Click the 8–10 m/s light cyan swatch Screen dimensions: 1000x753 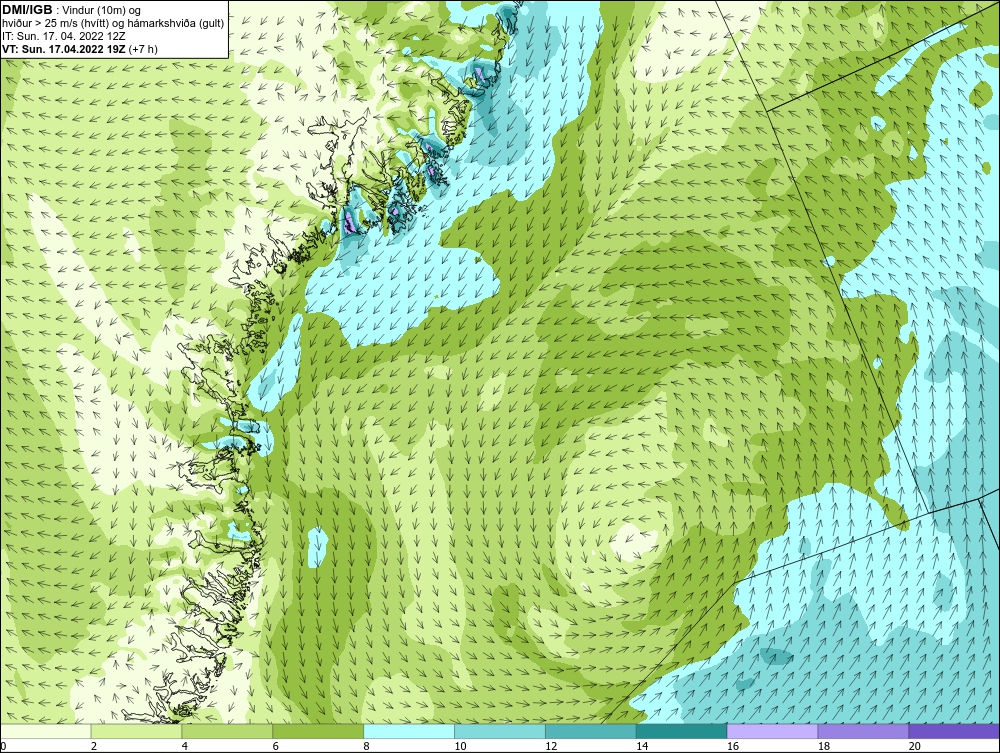tap(409, 731)
